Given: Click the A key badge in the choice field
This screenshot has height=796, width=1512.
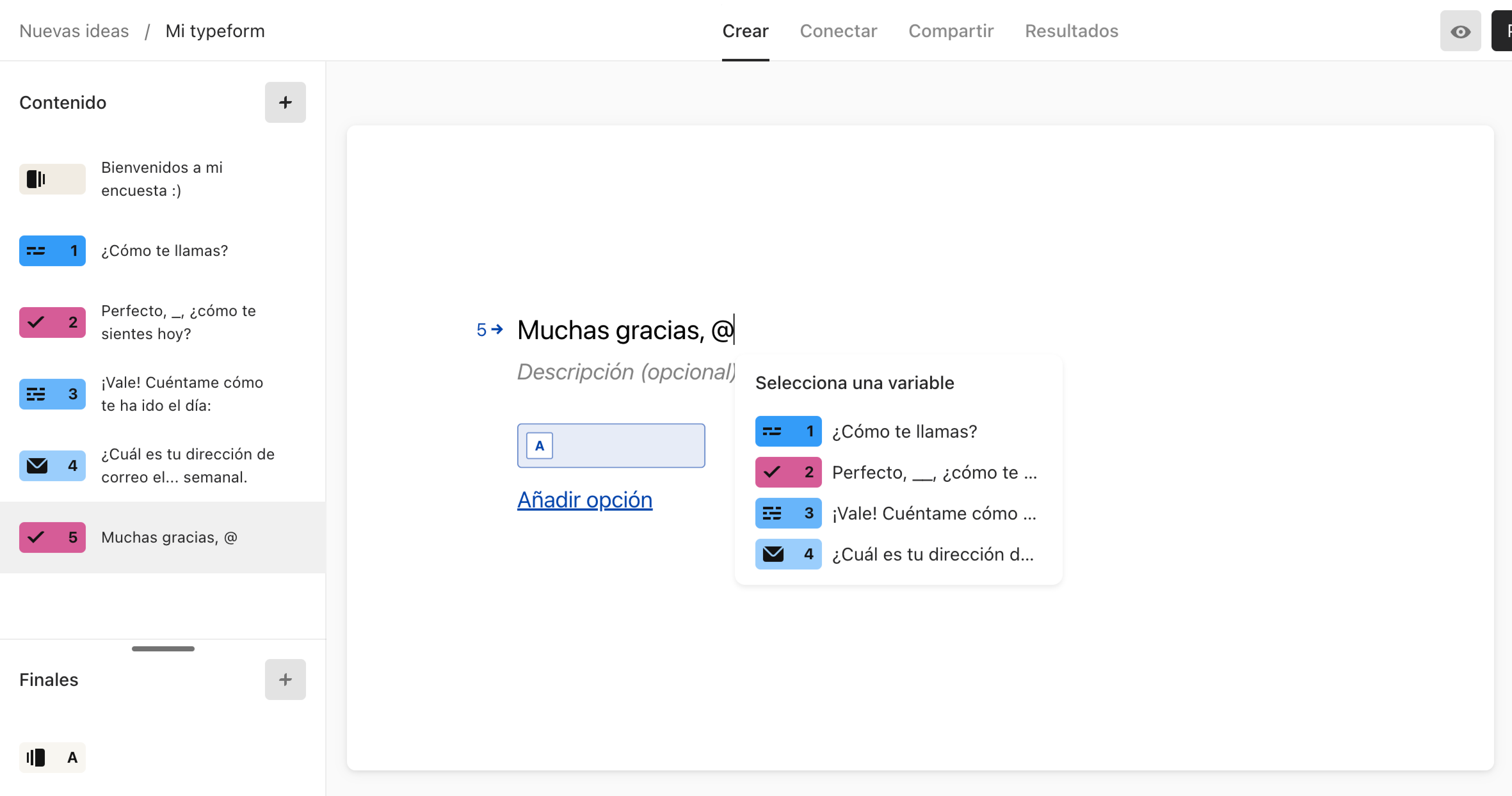Looking at the screenshot, I should (539, 446).
